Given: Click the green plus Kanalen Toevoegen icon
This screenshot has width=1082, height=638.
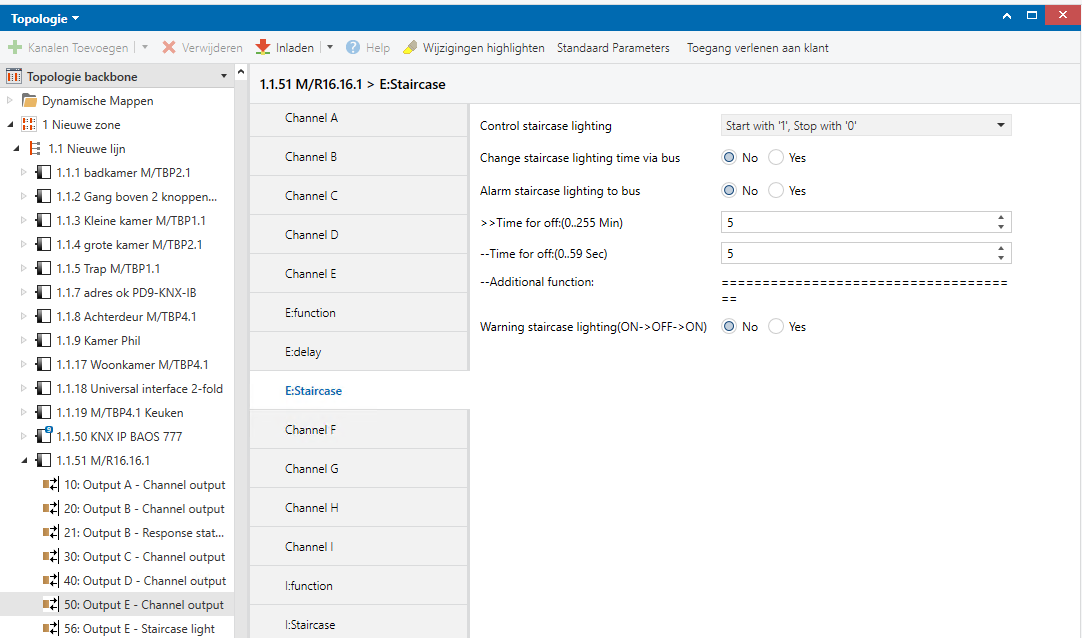Looking at the screenshot, I should point(15,48).
